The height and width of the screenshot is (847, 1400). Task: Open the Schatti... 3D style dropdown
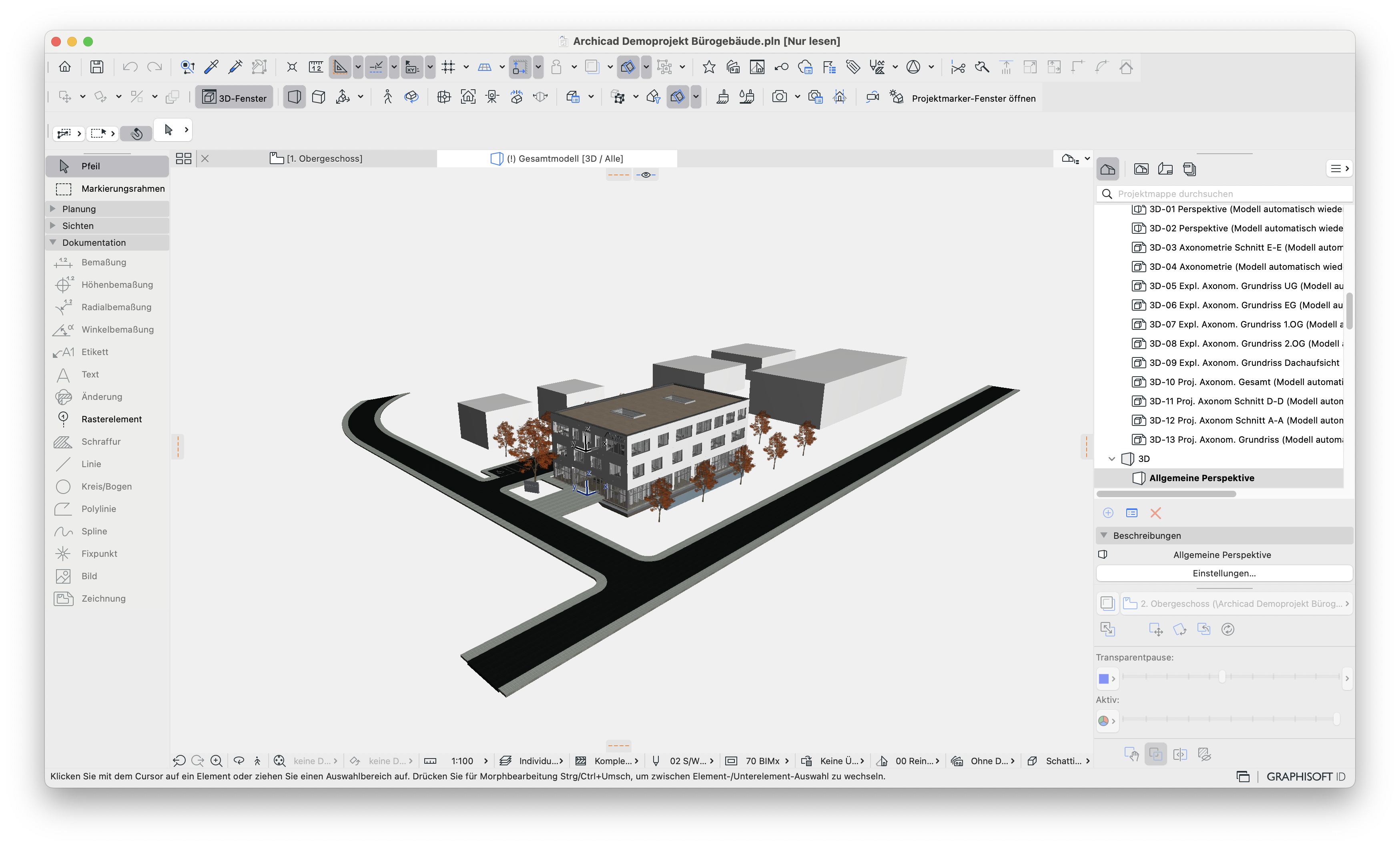(1068, 761)
